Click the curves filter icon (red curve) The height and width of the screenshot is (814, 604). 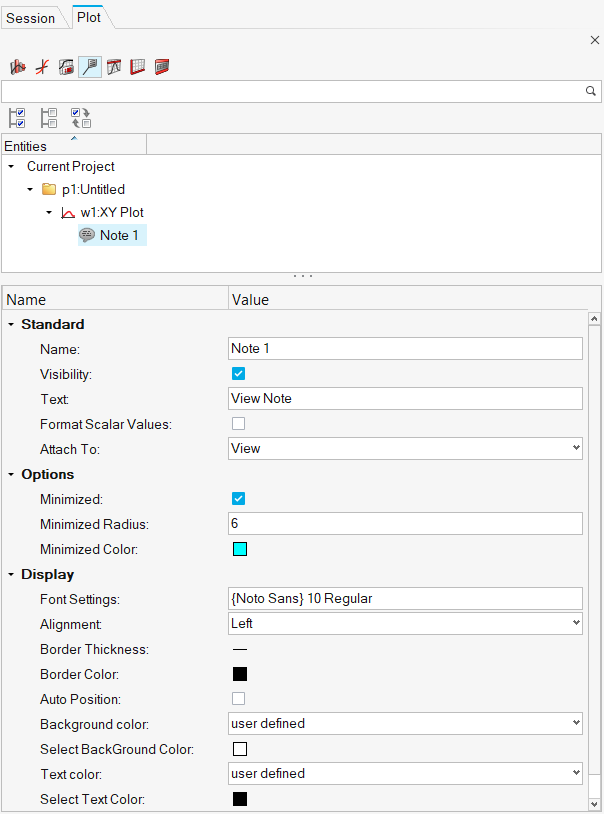coord(42,67)
